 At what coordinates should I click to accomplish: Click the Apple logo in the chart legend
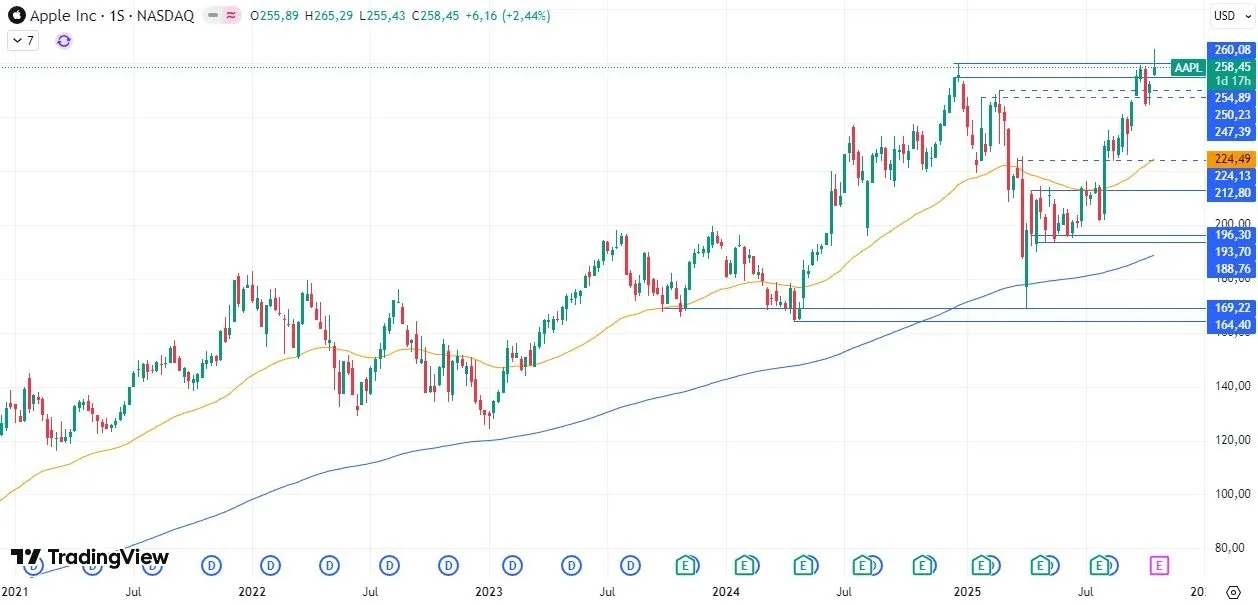pos(18,16)
